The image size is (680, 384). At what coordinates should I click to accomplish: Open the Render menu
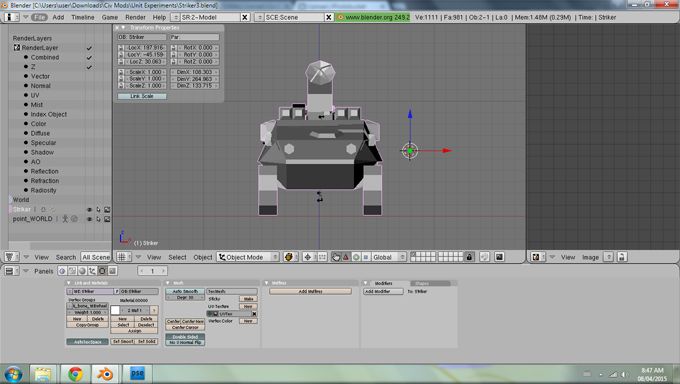[135, 17]
